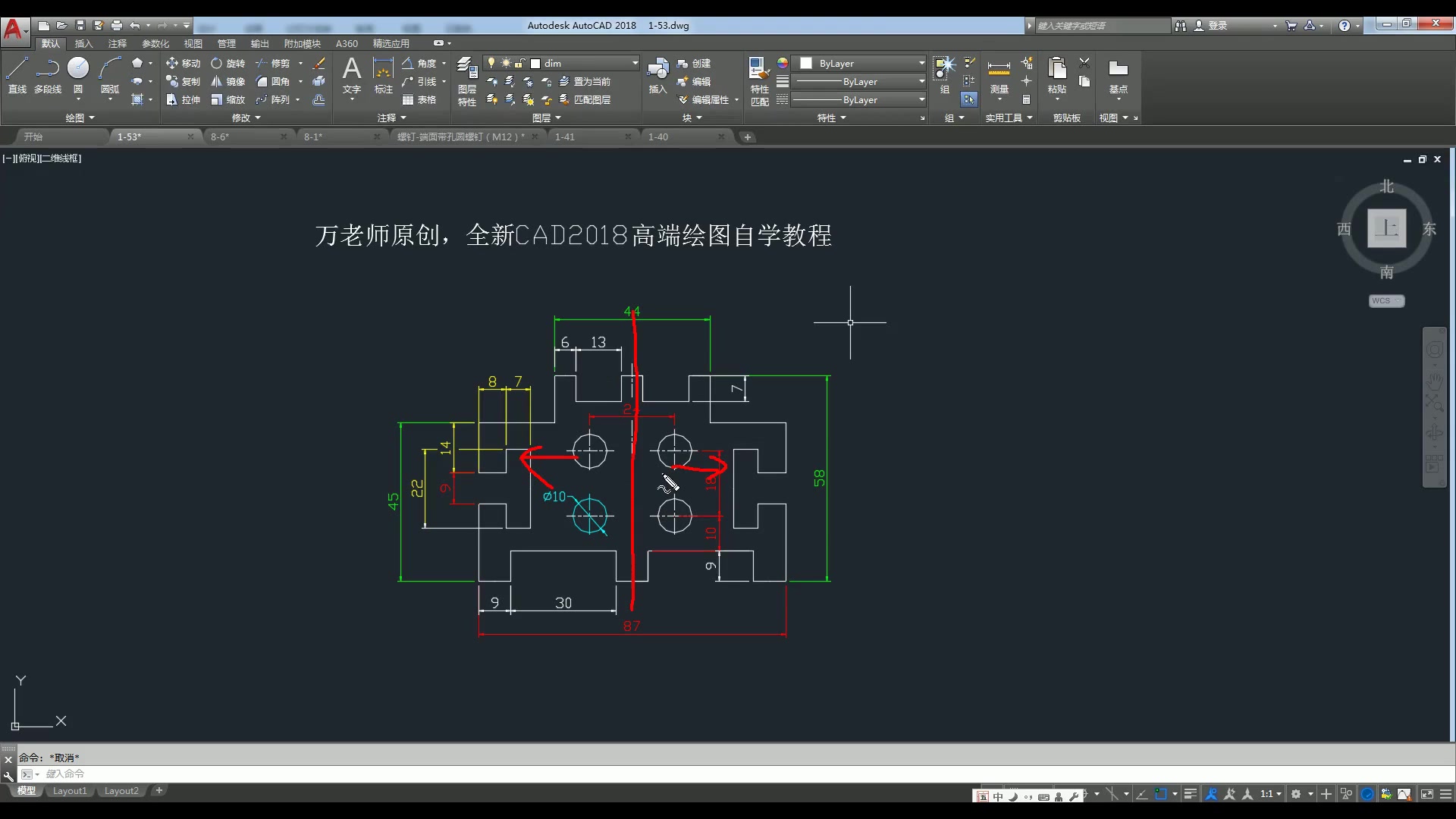Click the color wheel swatch in Properties panel
The height and width of the screenshot is (819, 1456).
(783, 64)
